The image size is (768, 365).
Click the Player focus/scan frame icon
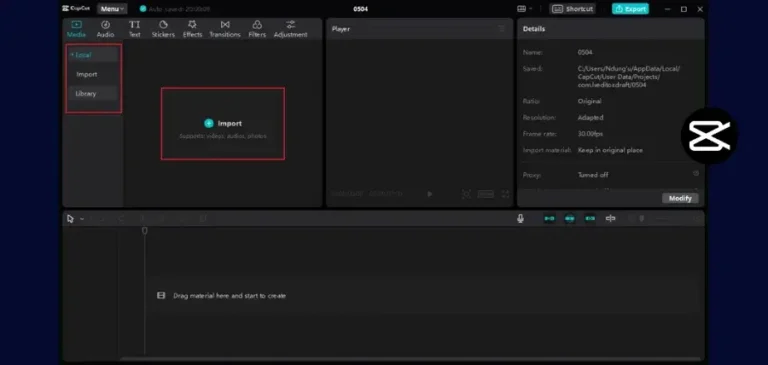point(466,195)
